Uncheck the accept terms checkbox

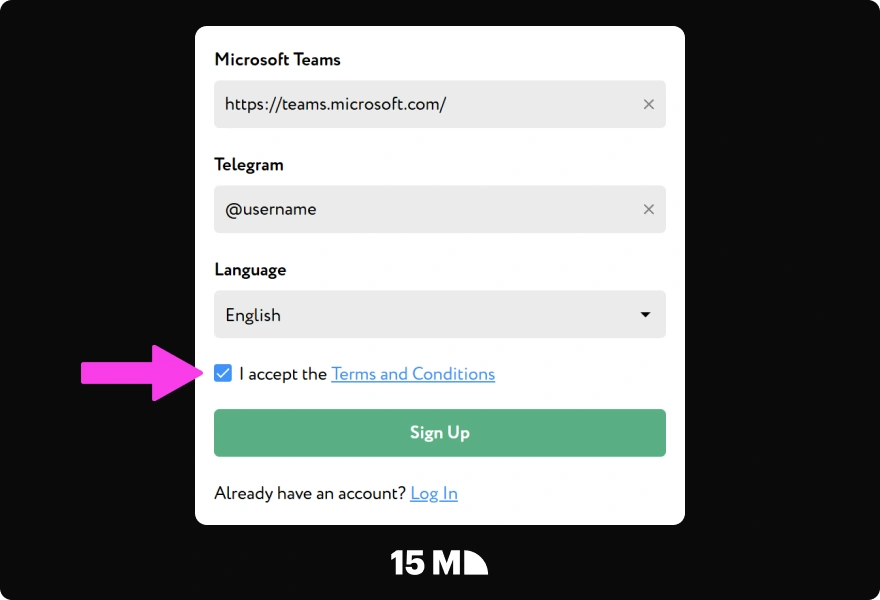pos(223,373)
